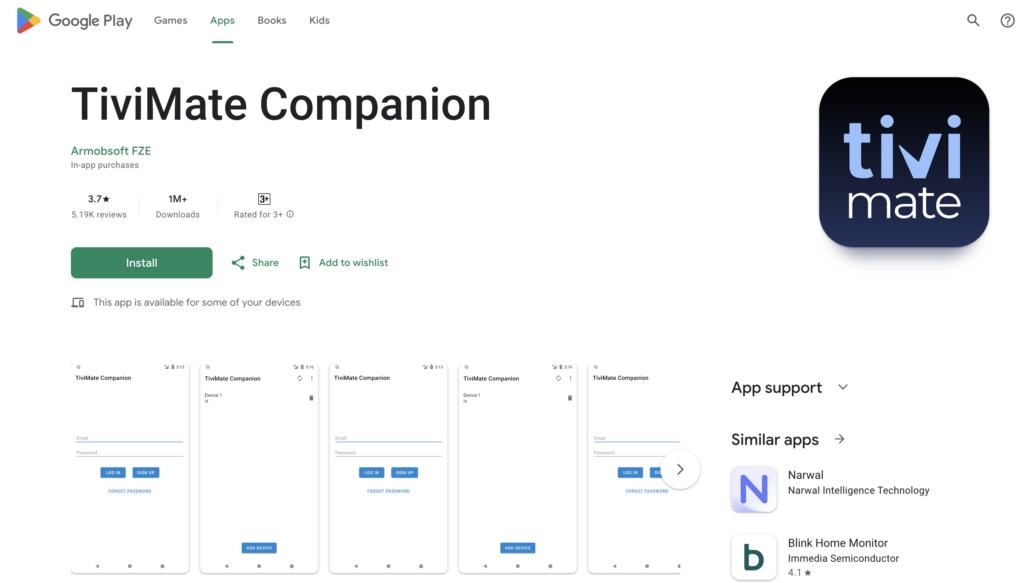Click the info icon next to Rated 3+
Image resolution: width=1024 pixels, height=583 pixels.
tap(288, 213)
